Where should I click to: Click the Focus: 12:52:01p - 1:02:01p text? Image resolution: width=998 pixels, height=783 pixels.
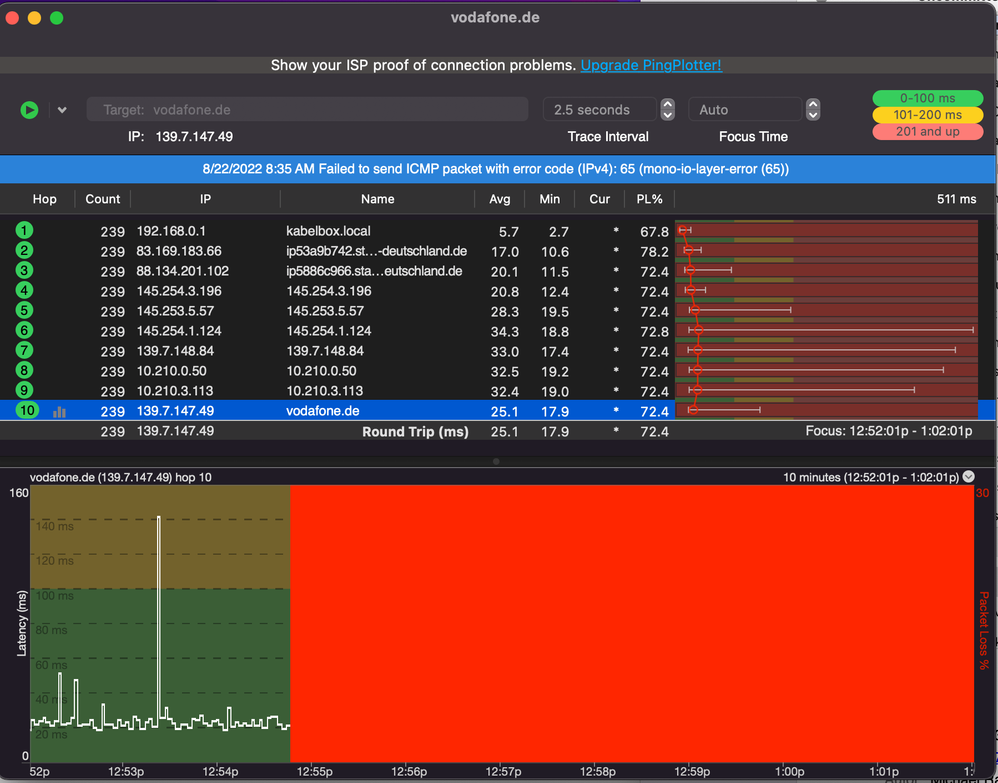[x=889, y=431]
